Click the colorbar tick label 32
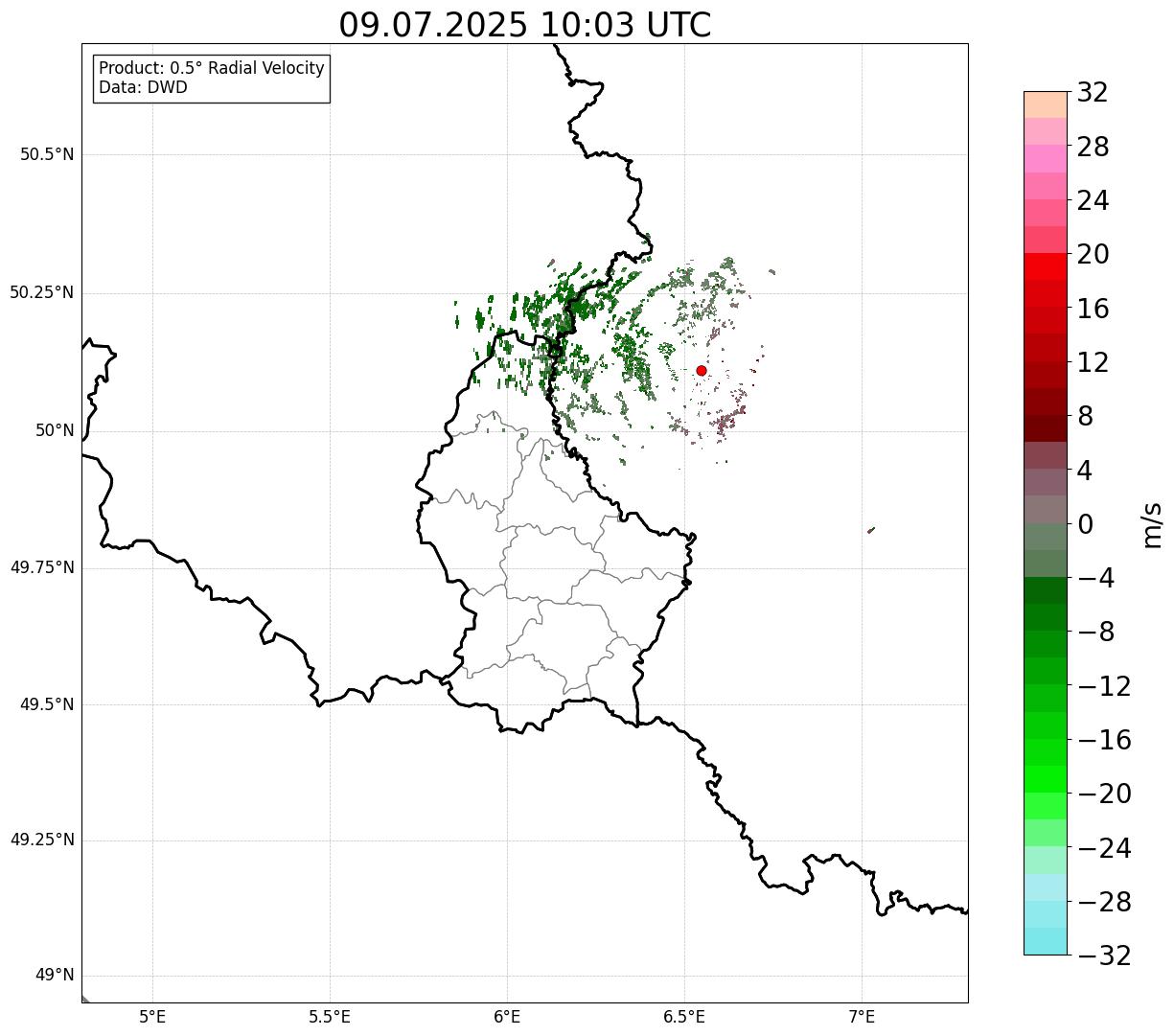 (1093, 93)
